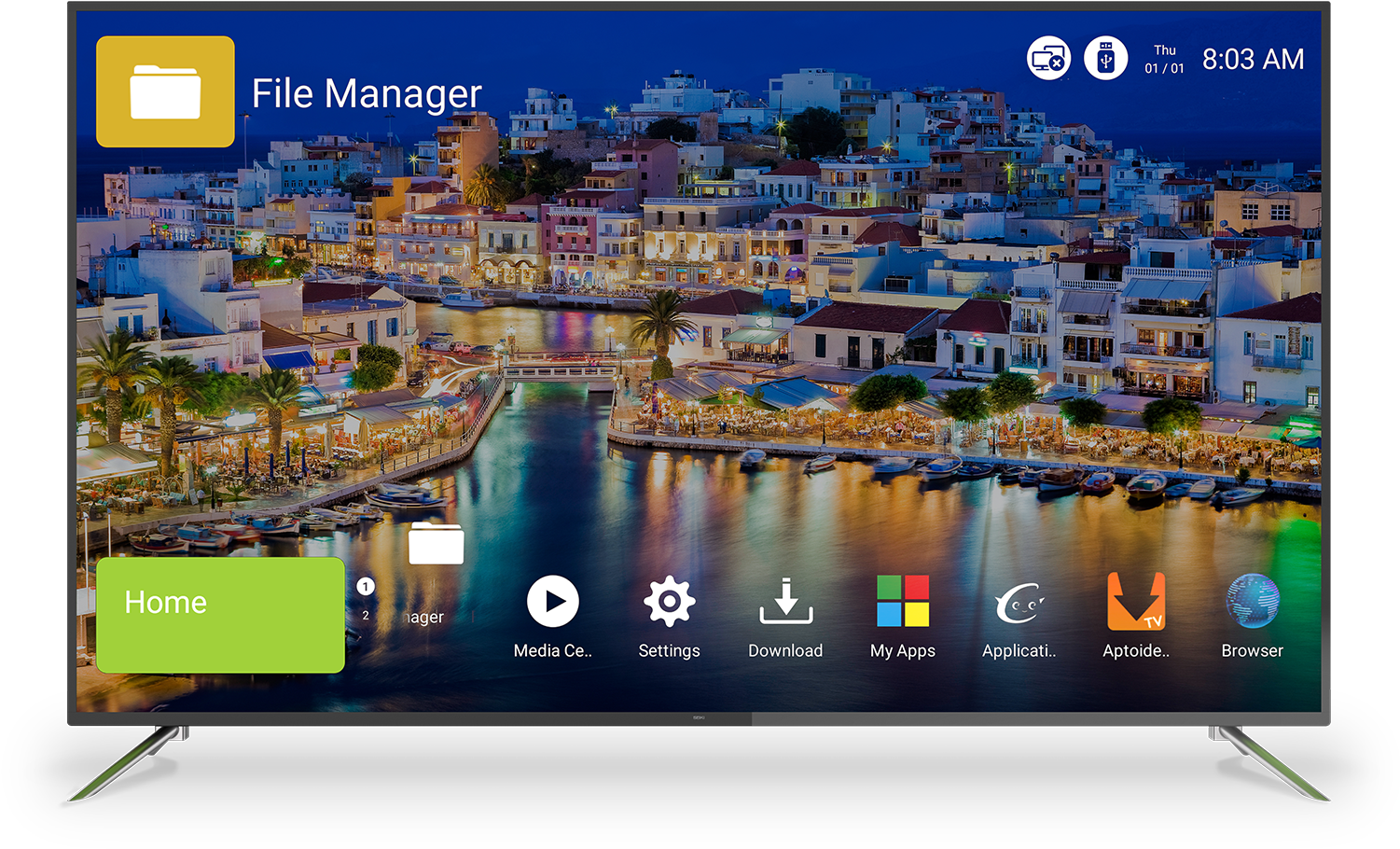Open Settings using the gear icon
Viewport: 1400px width, 849px height.
(669, 602)
